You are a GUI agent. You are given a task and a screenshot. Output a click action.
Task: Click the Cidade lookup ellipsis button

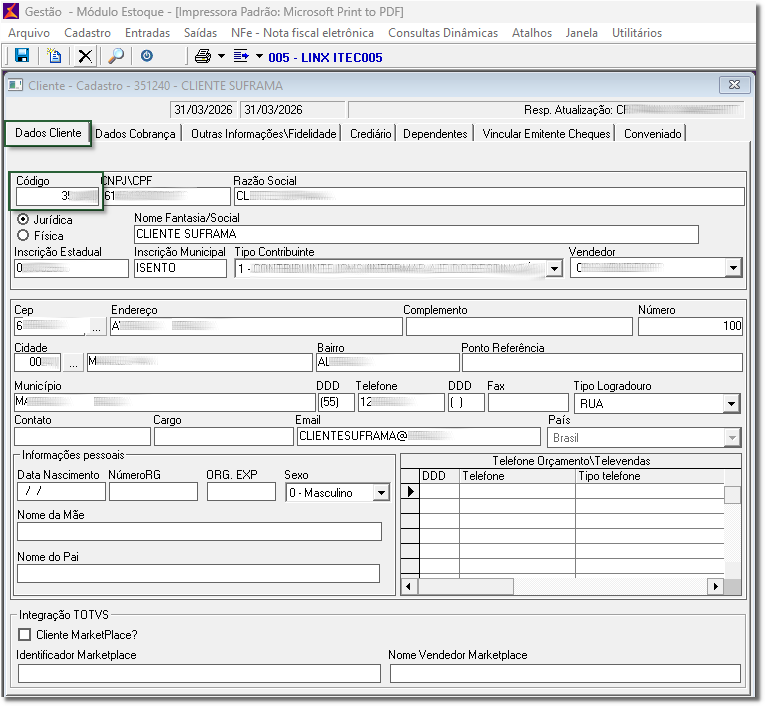tap(73, 362)
